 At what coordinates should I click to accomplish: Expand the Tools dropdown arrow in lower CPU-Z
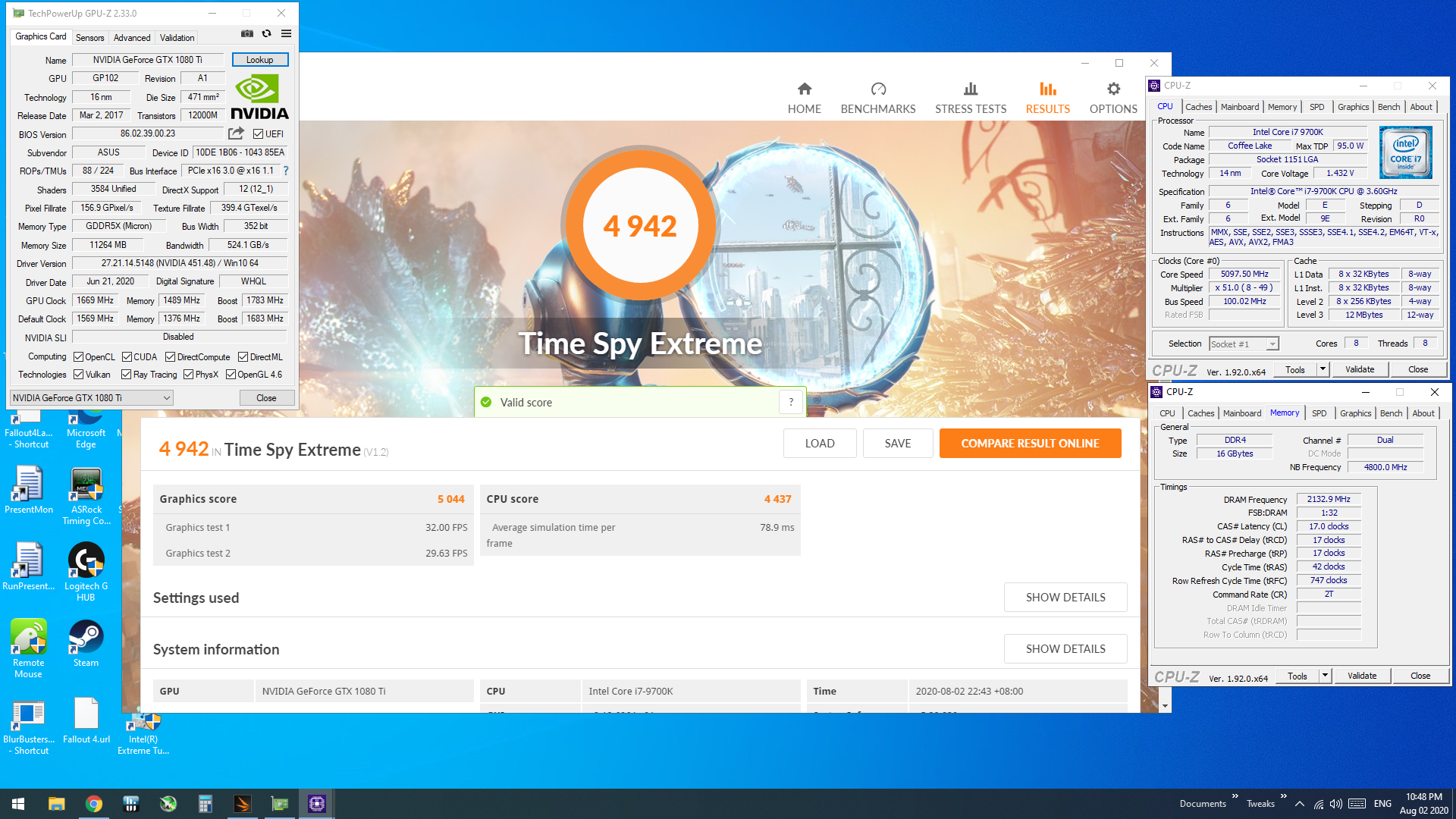1325,676
